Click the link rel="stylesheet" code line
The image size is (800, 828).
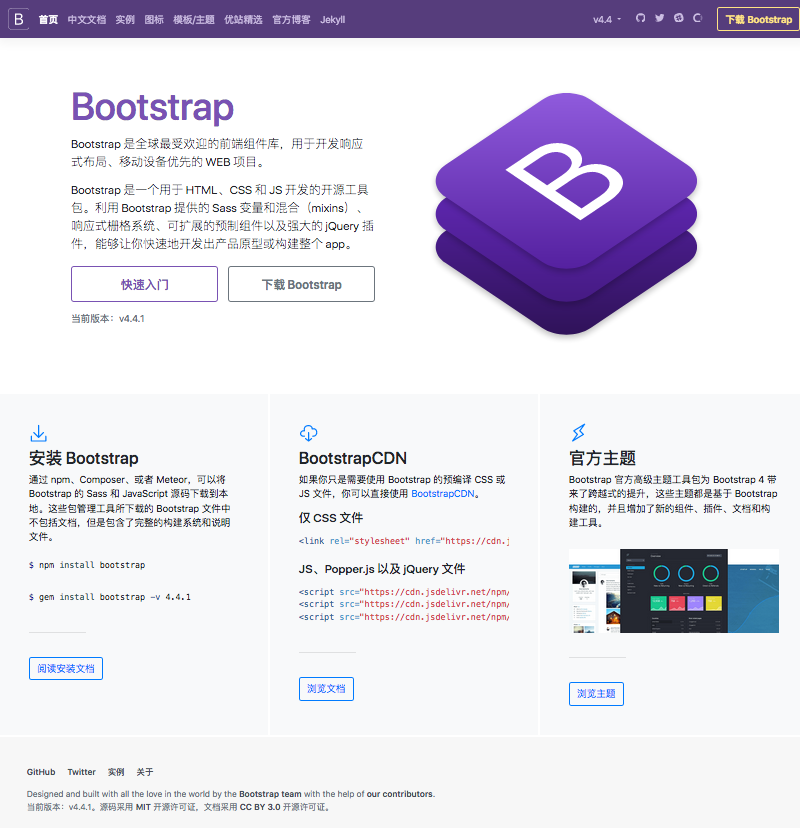click(x=404, y=541)
